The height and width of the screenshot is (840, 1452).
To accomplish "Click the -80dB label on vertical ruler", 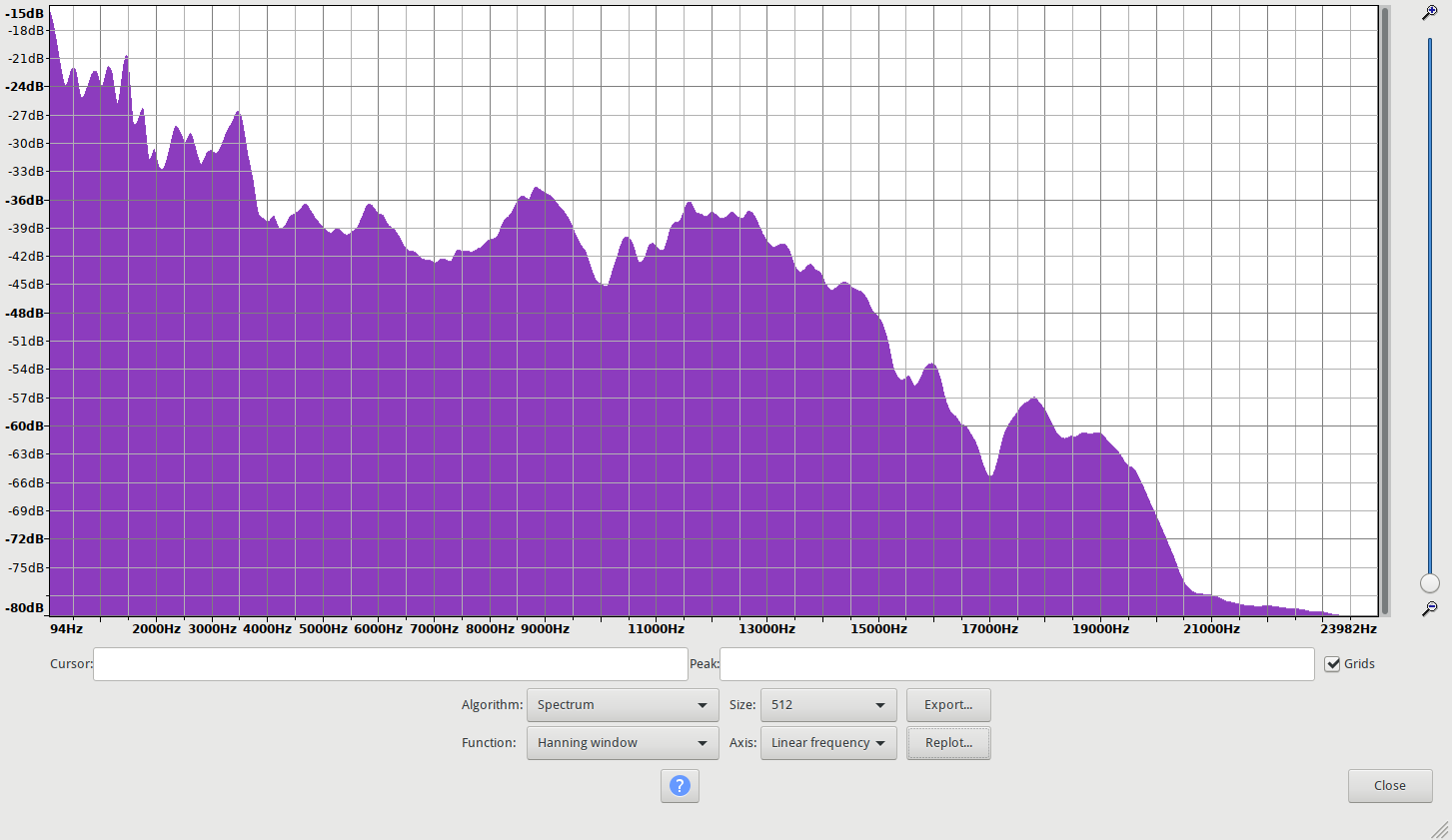I will (25, 608).
